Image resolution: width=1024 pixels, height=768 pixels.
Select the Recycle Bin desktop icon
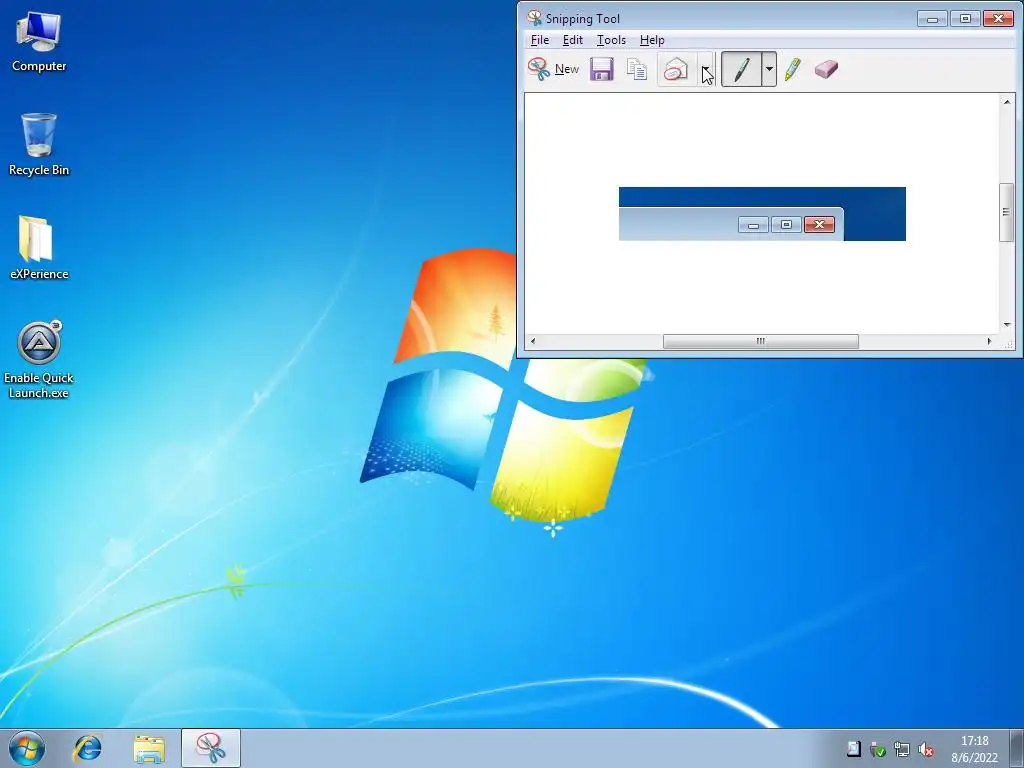39,144
